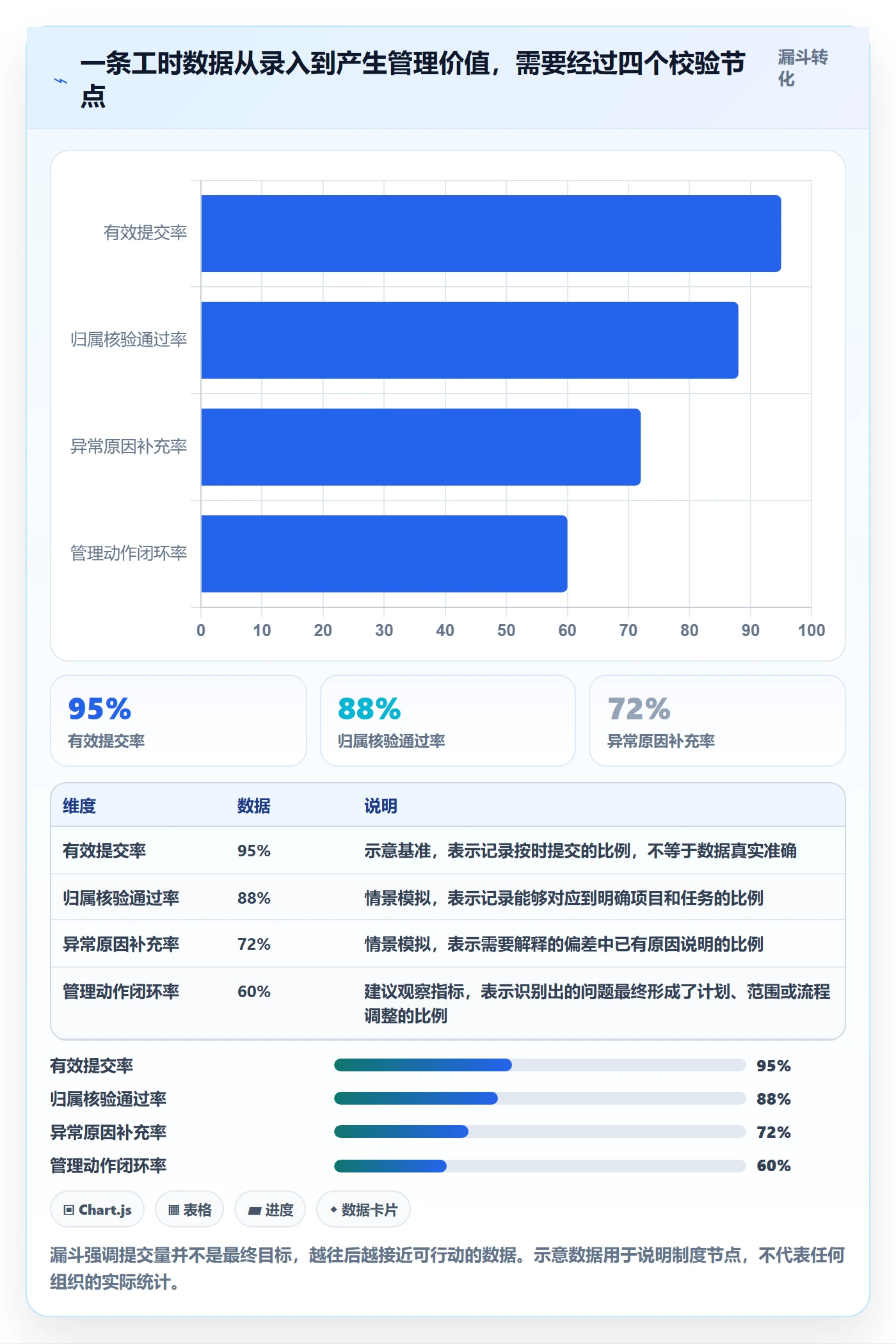Image resolution: width=896 pixels, height=1344 pixels.
Task: Select the 进度 chip
Action: [270, 1209]
